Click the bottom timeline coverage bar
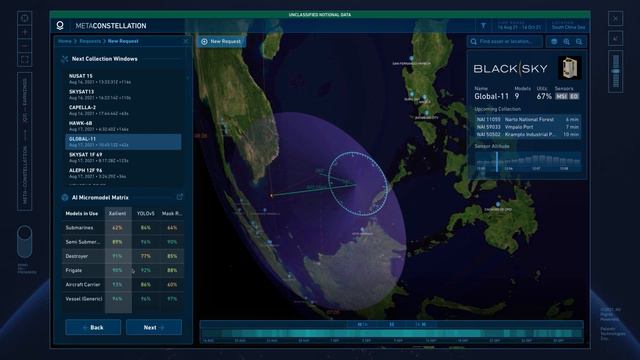640x360 pixels. tap(392, 333)
